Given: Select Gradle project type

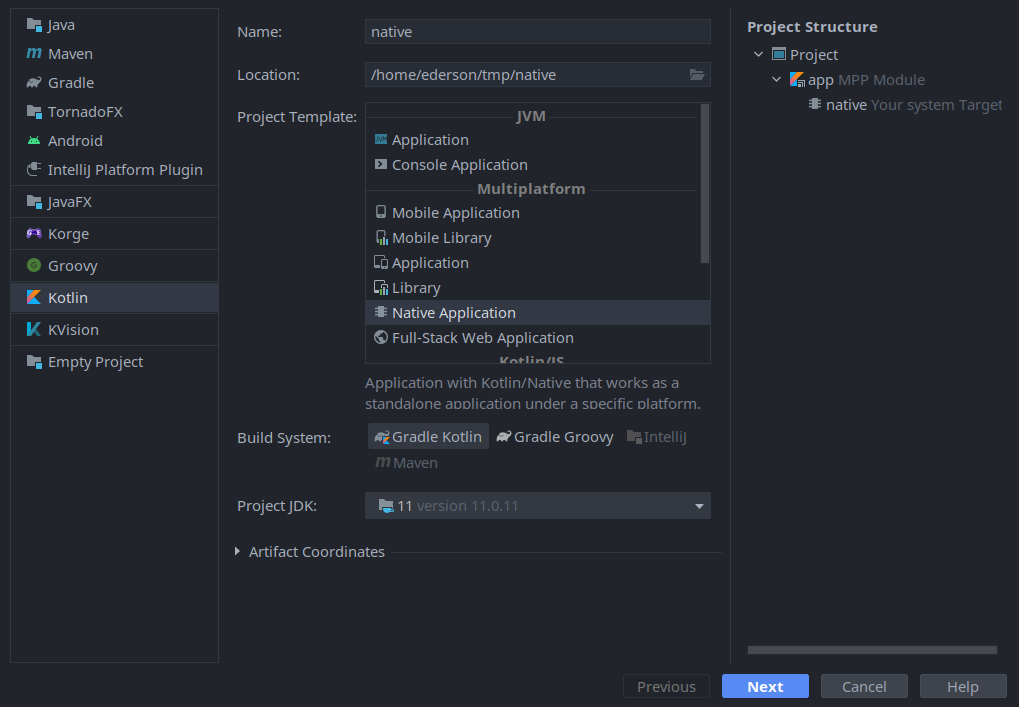Looking at the screenshot, I should (114, 83).
